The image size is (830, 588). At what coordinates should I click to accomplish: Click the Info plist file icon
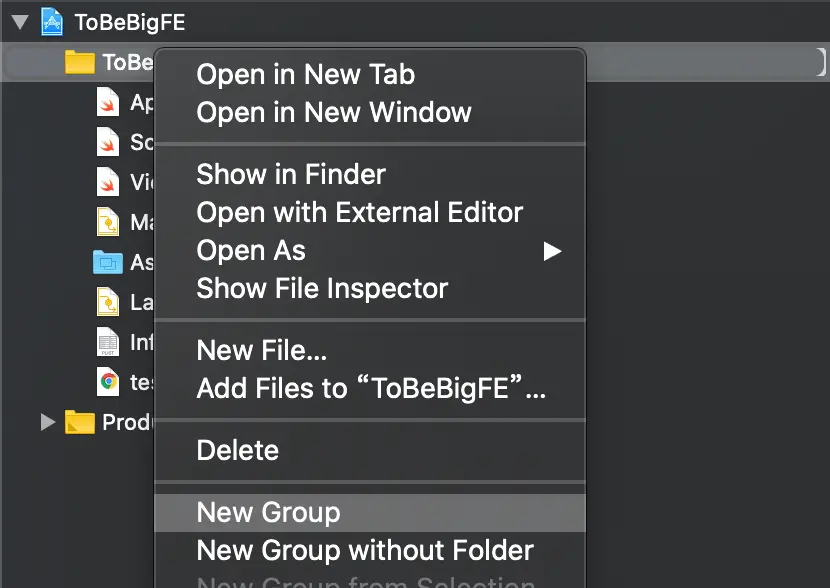(x=108, y=342)
